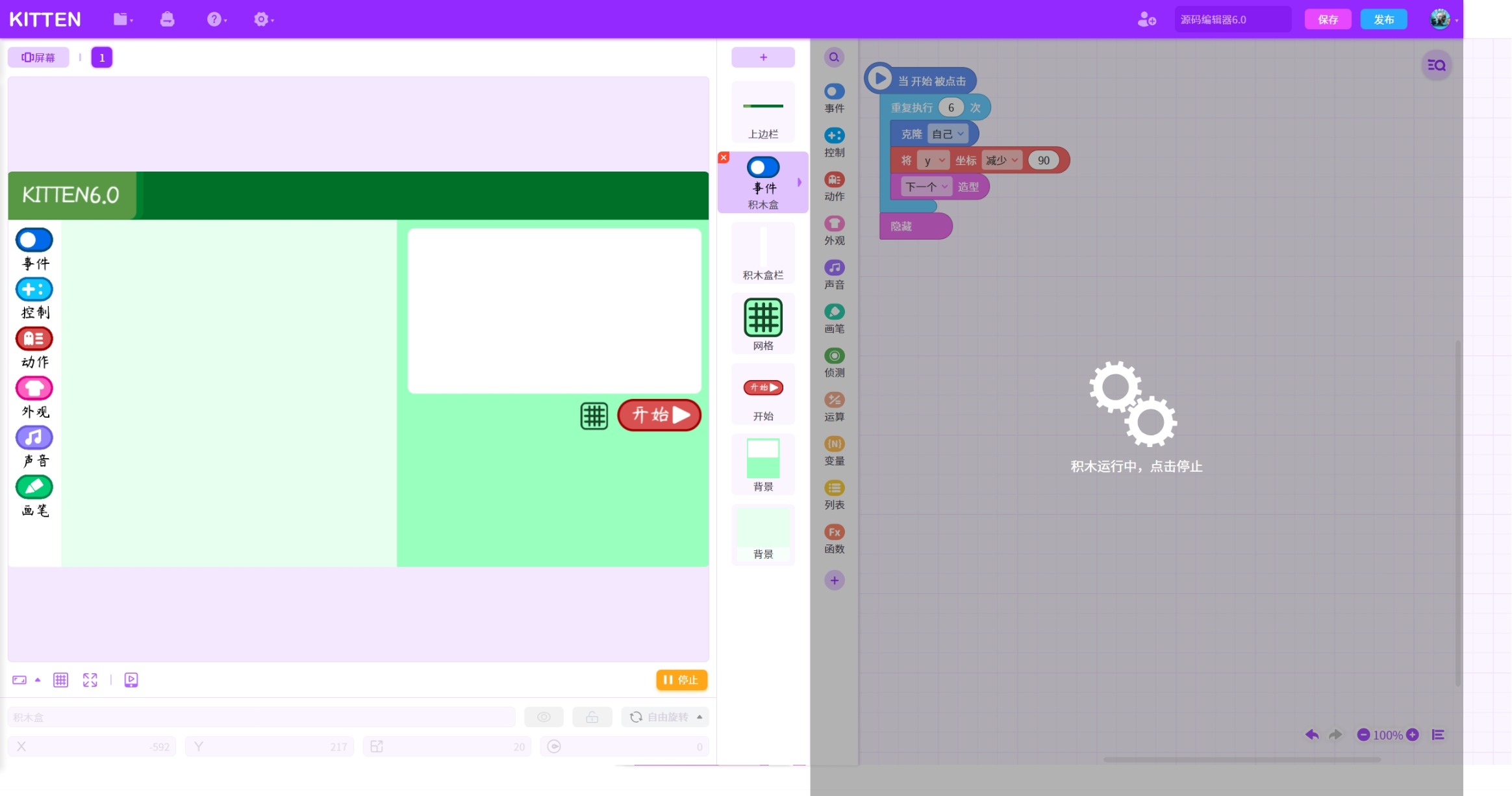Select the 网格 sprite in sprite list
1512x796 pixels.
coord(763,324)
